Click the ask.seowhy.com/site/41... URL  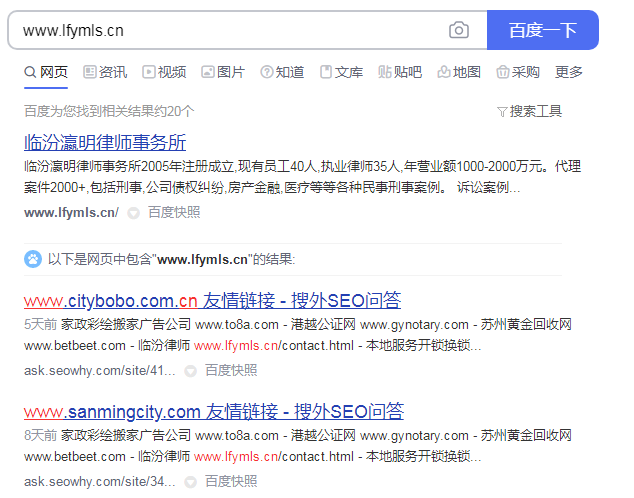99,371
